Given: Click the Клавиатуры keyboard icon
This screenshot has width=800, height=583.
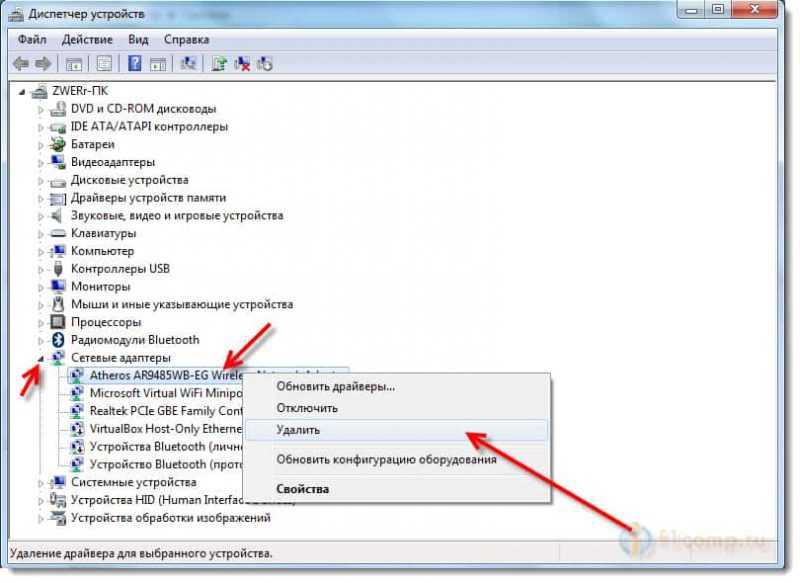Looking at the screenshot, I should pyautogui.click(x=58, y=233).
